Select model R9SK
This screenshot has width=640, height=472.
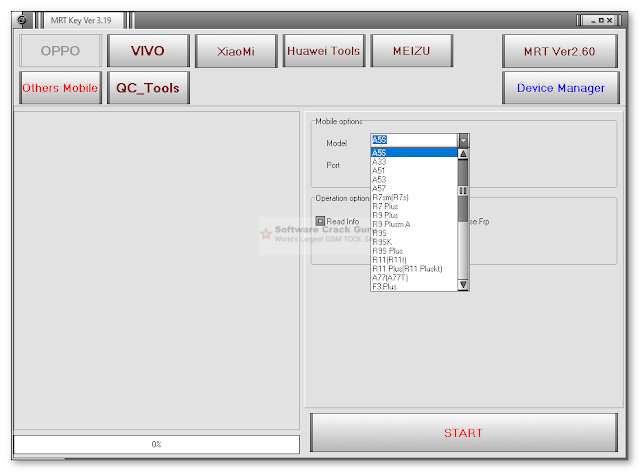click(414, 242)
